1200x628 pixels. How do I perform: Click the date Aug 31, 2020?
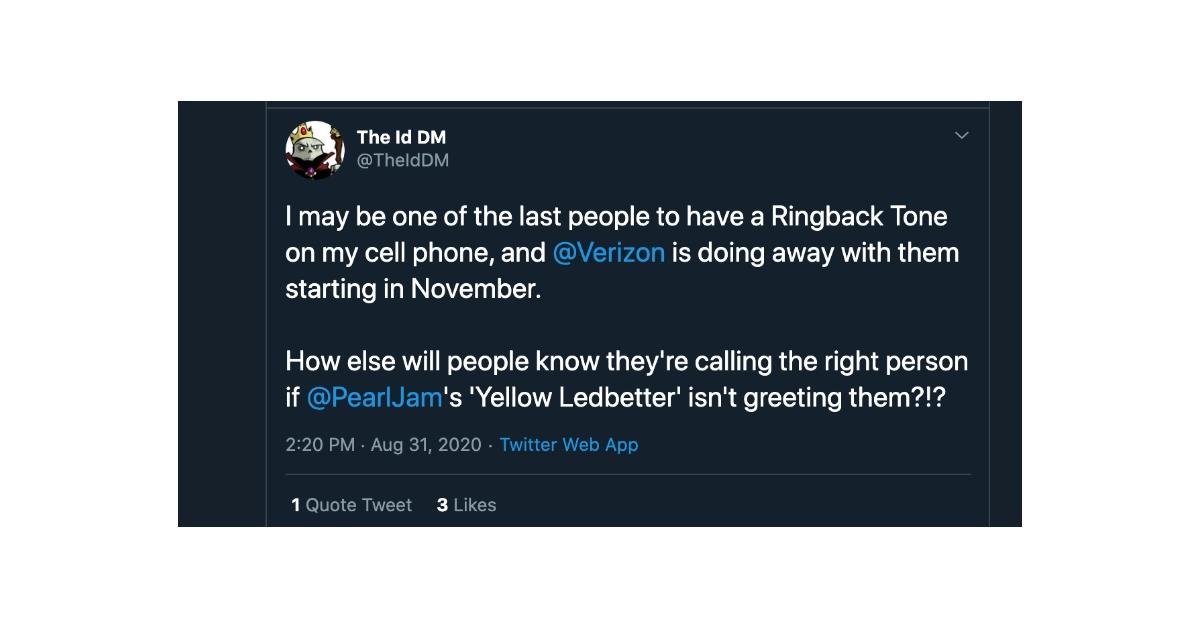point(426,444)
